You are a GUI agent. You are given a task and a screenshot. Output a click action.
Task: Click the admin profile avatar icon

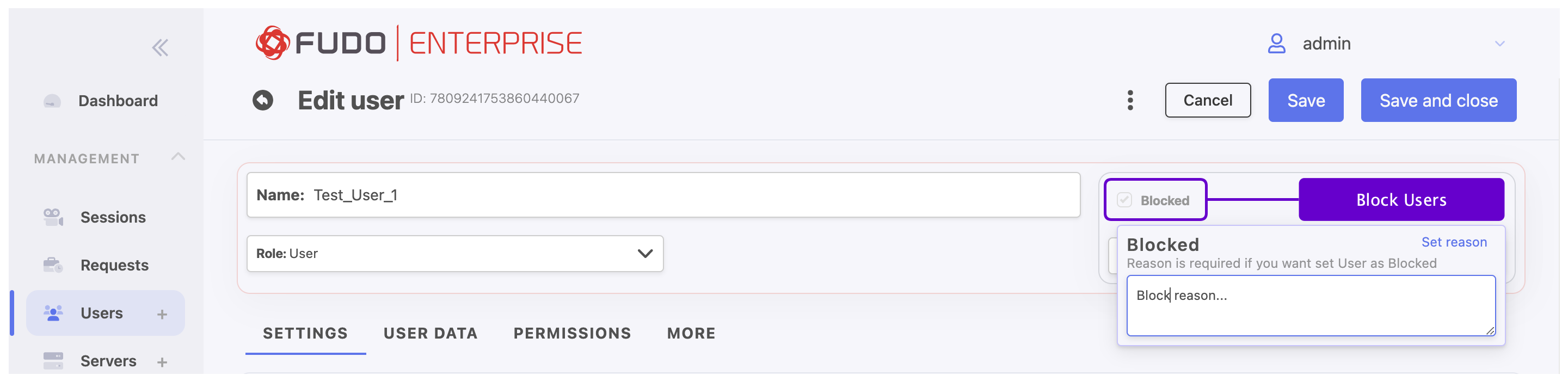pos(1276,44)
